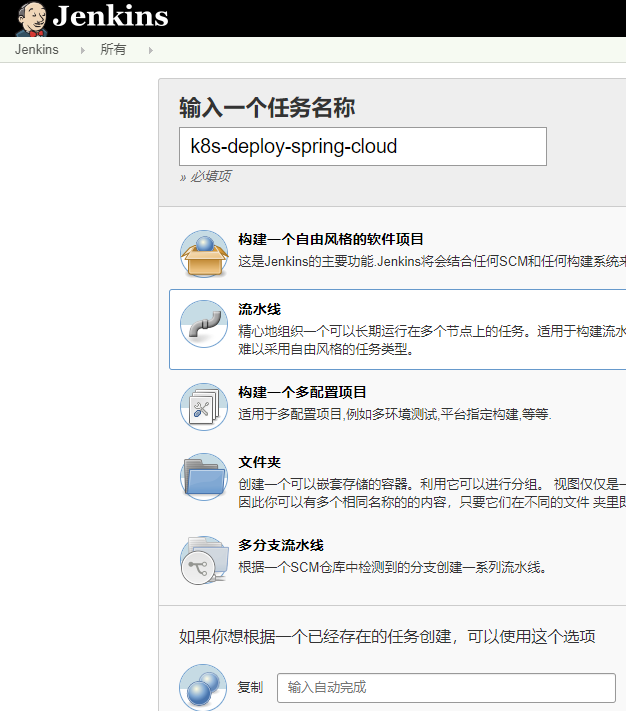Expand the arrow after Jenkins breadcrumb
This screenshot has width=626, height=711.
coord(82,50)
